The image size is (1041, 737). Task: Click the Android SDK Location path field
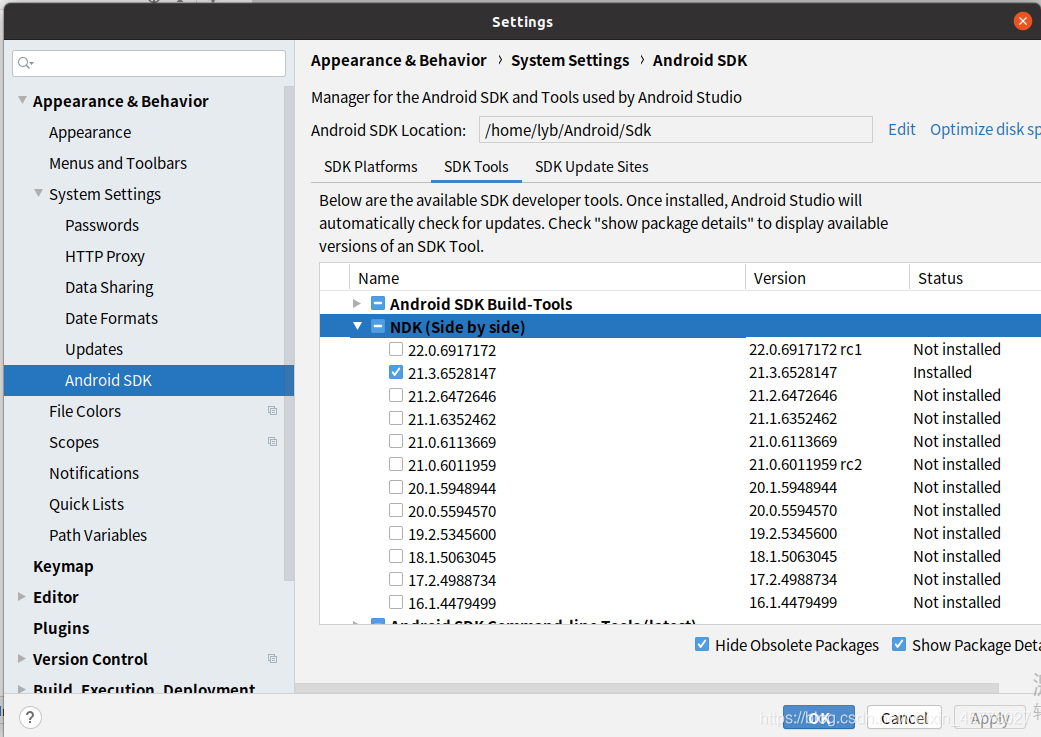coord(676,129)
